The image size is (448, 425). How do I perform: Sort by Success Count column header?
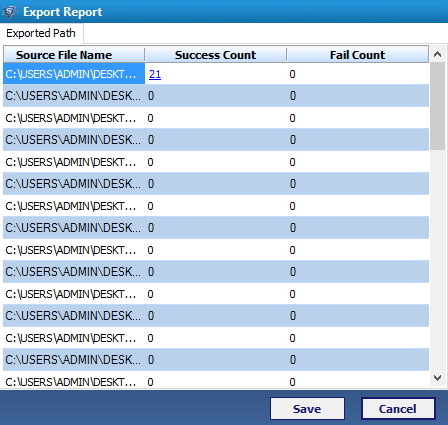coord(216,55)
